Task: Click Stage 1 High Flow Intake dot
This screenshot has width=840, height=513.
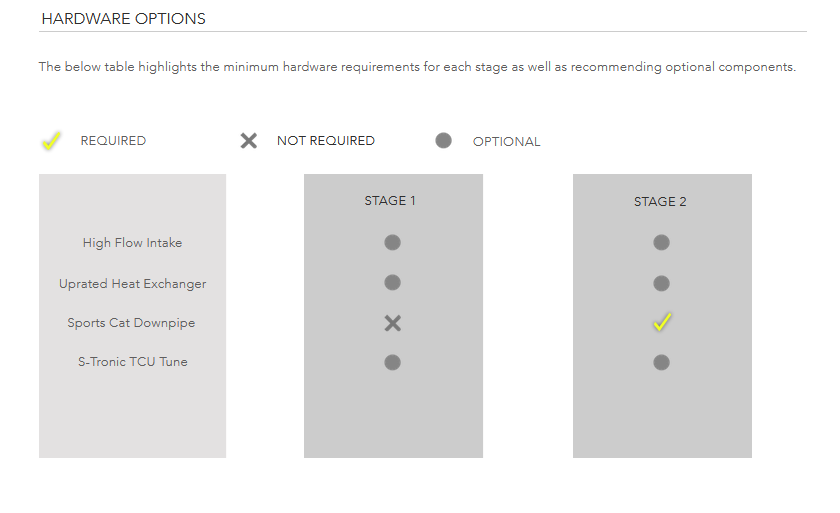Action: click(392, 243)
